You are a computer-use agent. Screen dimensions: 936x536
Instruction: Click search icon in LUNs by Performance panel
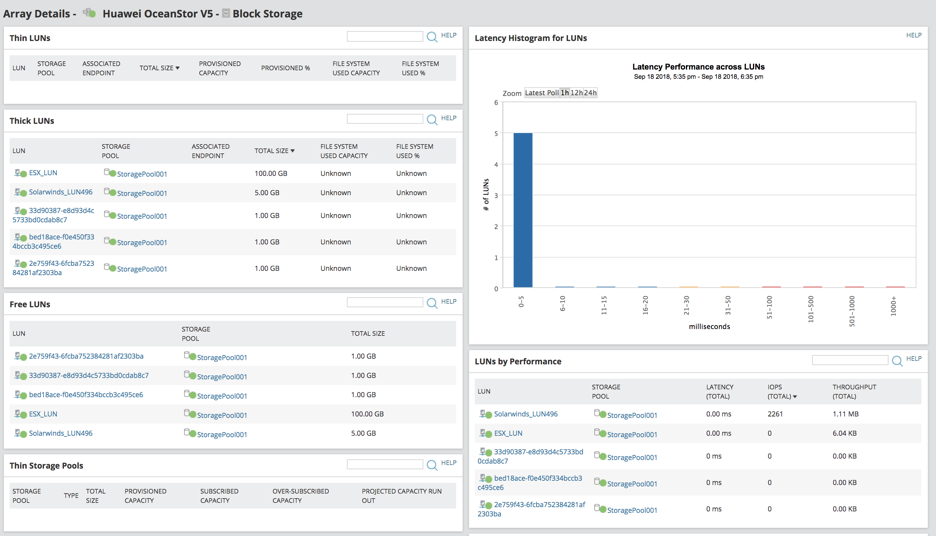897,361
